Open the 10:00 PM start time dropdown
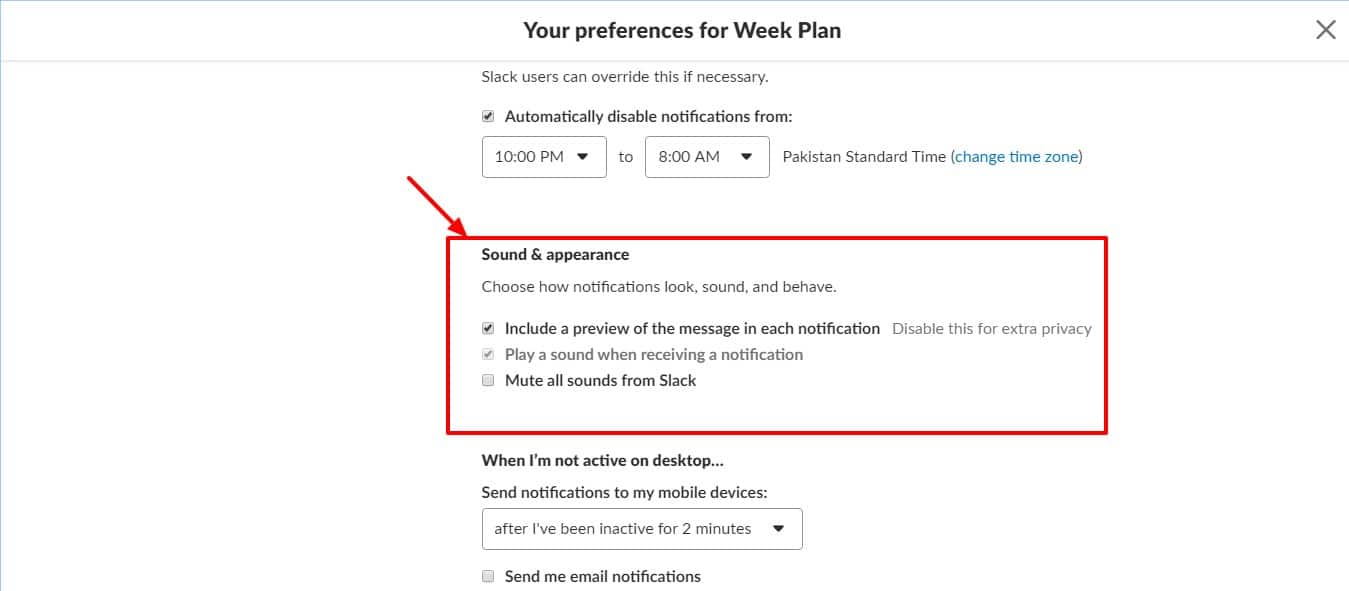This screenshot has width=1349, height=591. pyautogui.click(x=543, y=157)
